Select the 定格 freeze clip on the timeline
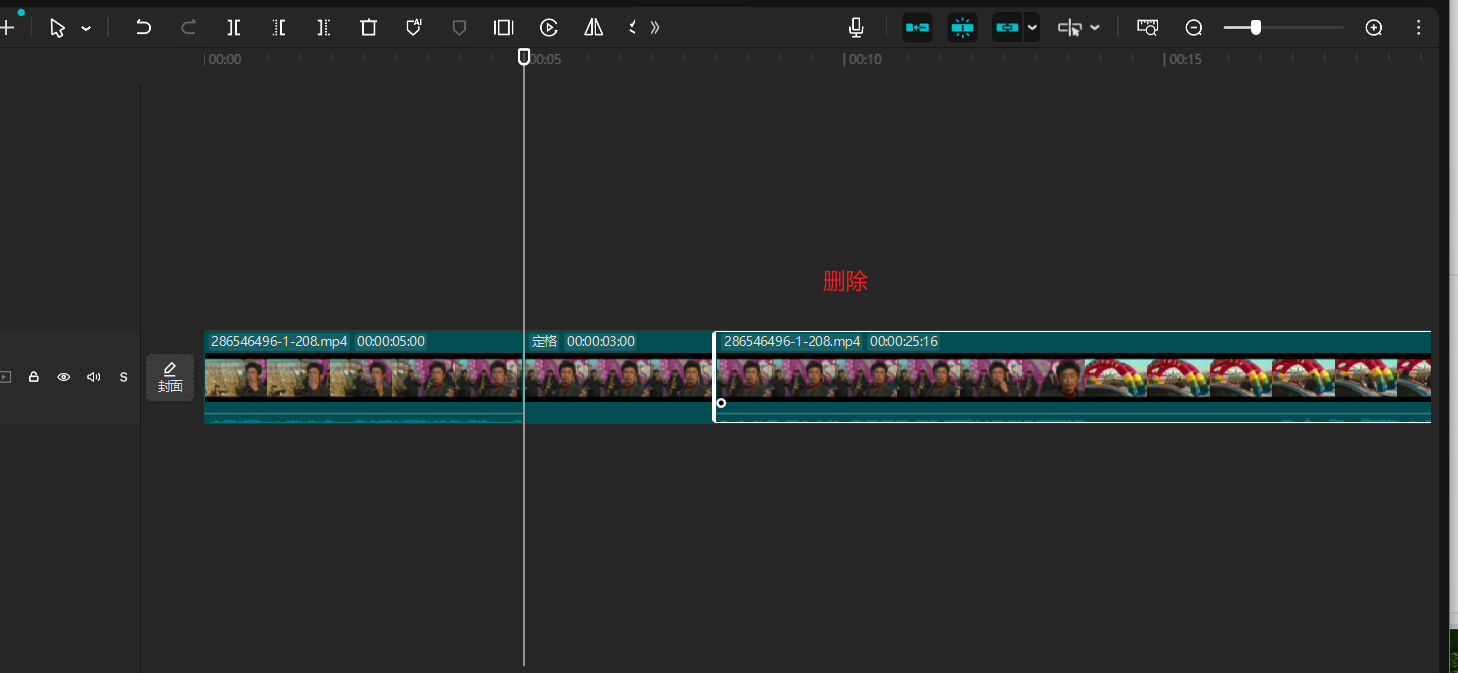 [618, 377]
